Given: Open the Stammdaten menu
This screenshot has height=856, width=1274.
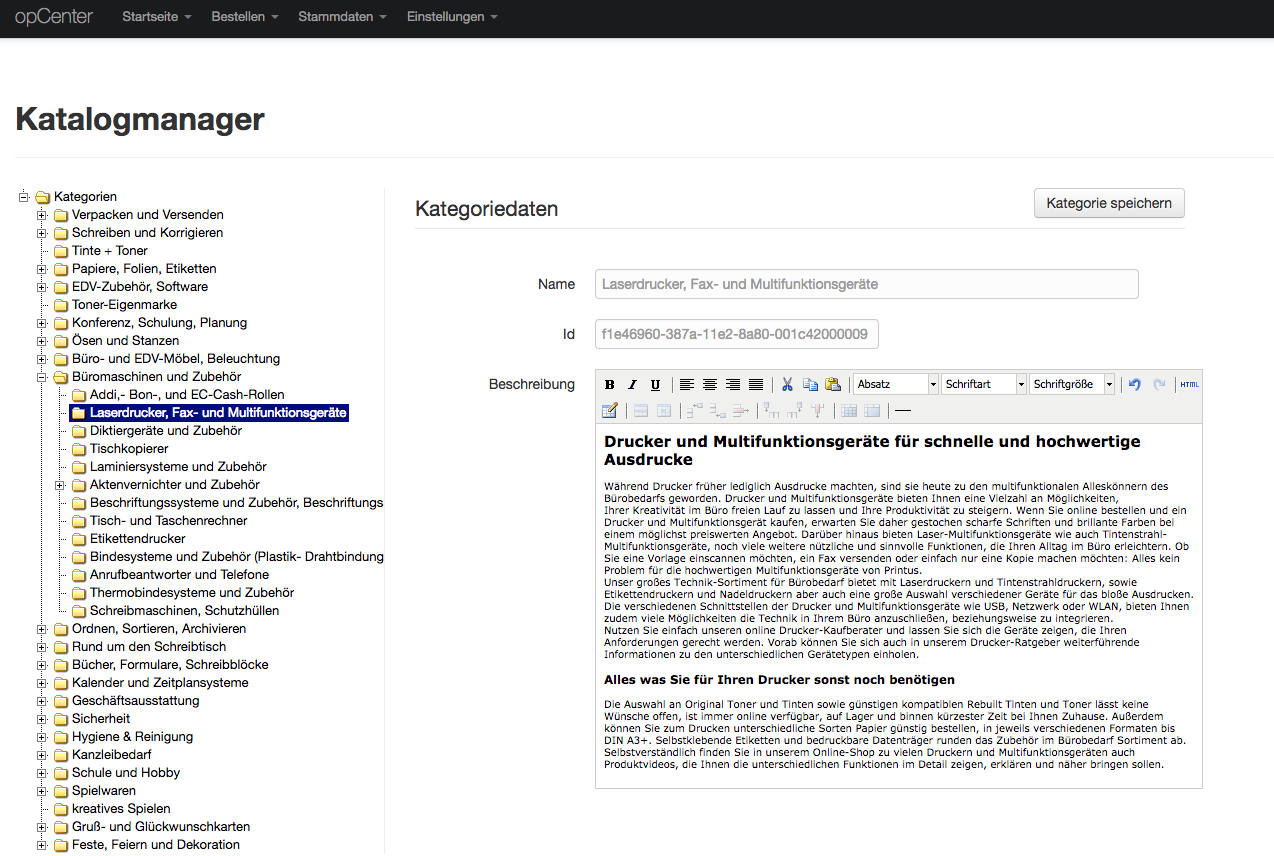Looking at the screenshot, I should pos(341,16).
